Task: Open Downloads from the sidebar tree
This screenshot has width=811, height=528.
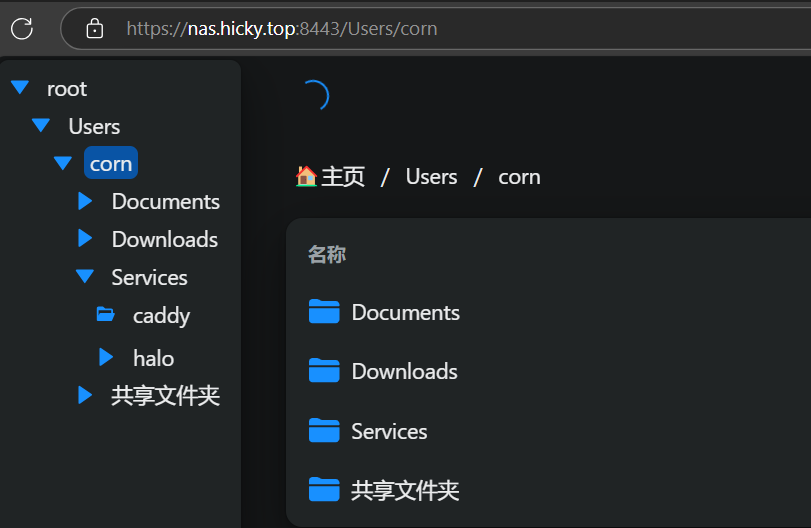Action: (x=165, y=239)
